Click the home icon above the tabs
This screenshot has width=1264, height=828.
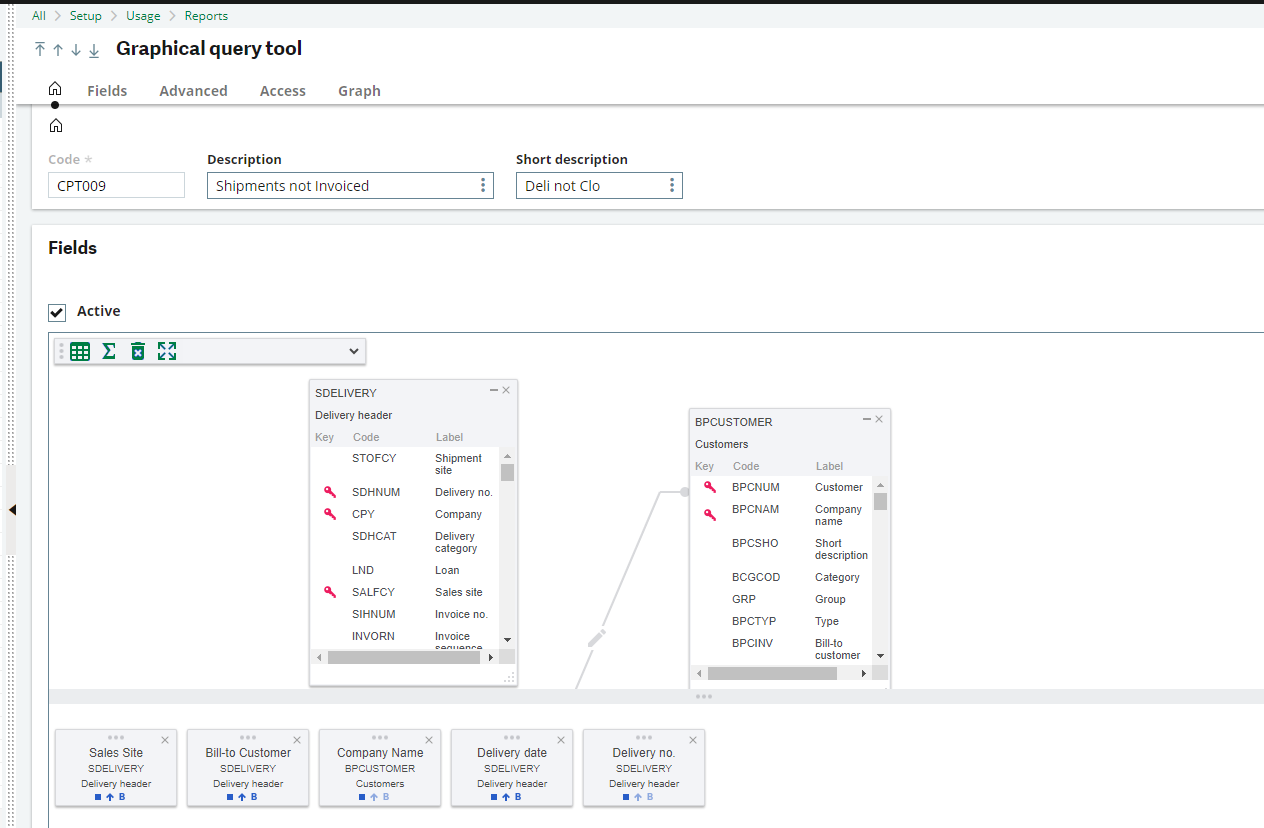pos(55,88)
